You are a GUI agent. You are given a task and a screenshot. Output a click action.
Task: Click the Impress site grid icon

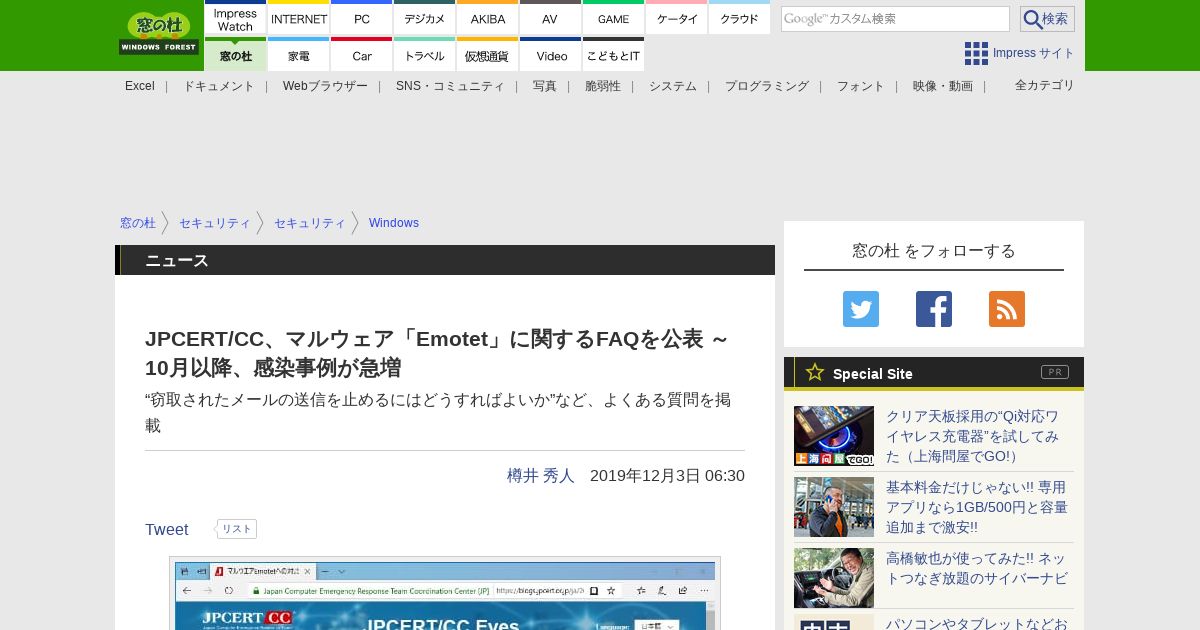point(976,53)
